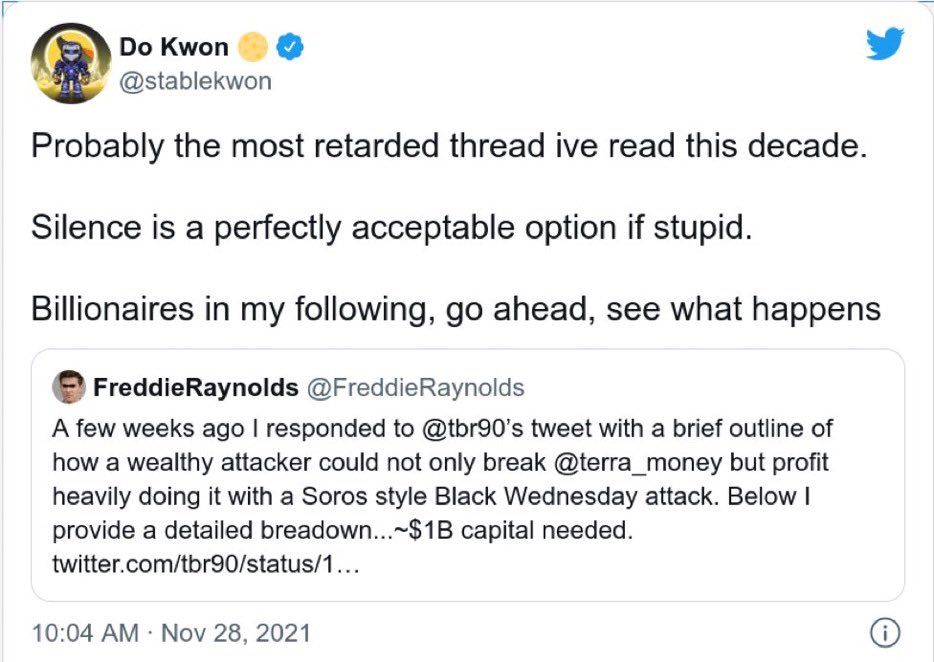Open the Do Kwon display name
Viewport: 934px width, 662px height.
pos(173,46)
